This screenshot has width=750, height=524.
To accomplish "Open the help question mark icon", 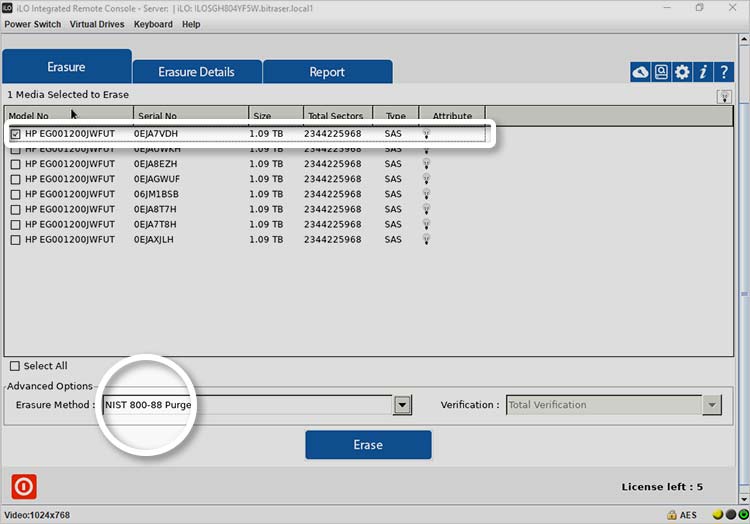I will [724, 72].
